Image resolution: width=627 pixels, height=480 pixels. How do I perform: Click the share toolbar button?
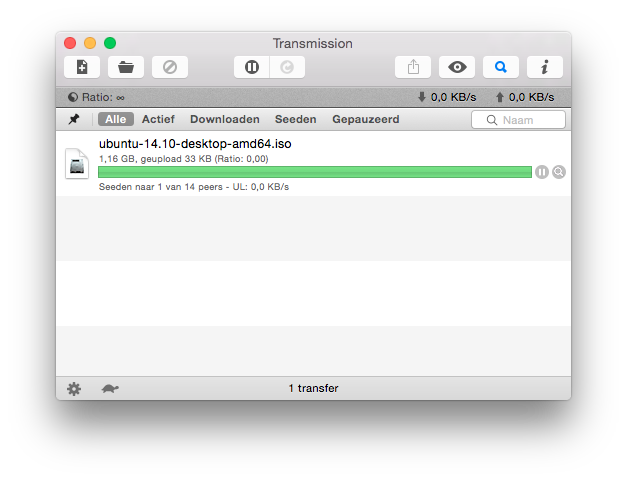coord(413,67)
